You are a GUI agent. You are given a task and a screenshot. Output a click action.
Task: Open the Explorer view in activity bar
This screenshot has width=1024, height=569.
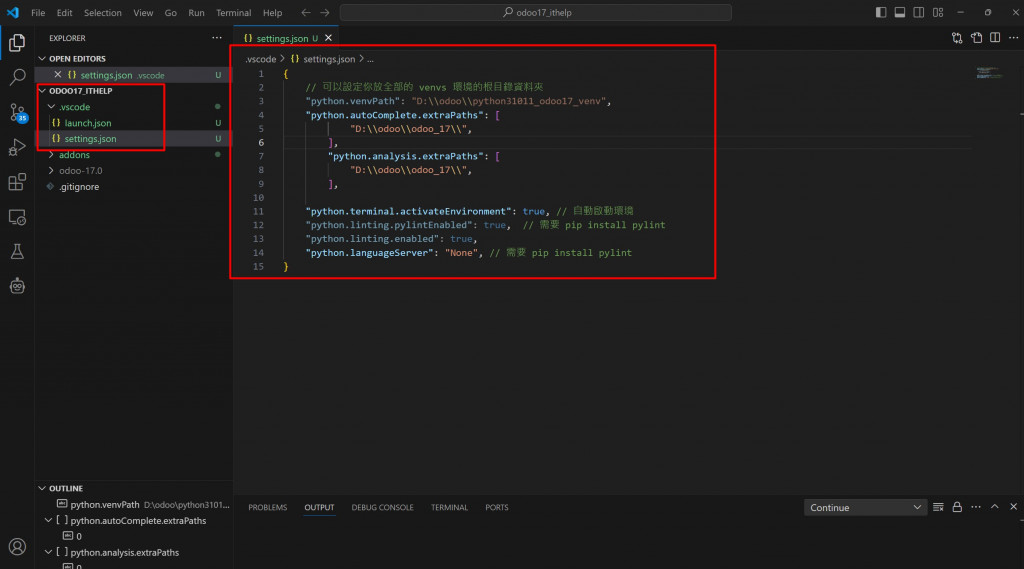point(17,43)
